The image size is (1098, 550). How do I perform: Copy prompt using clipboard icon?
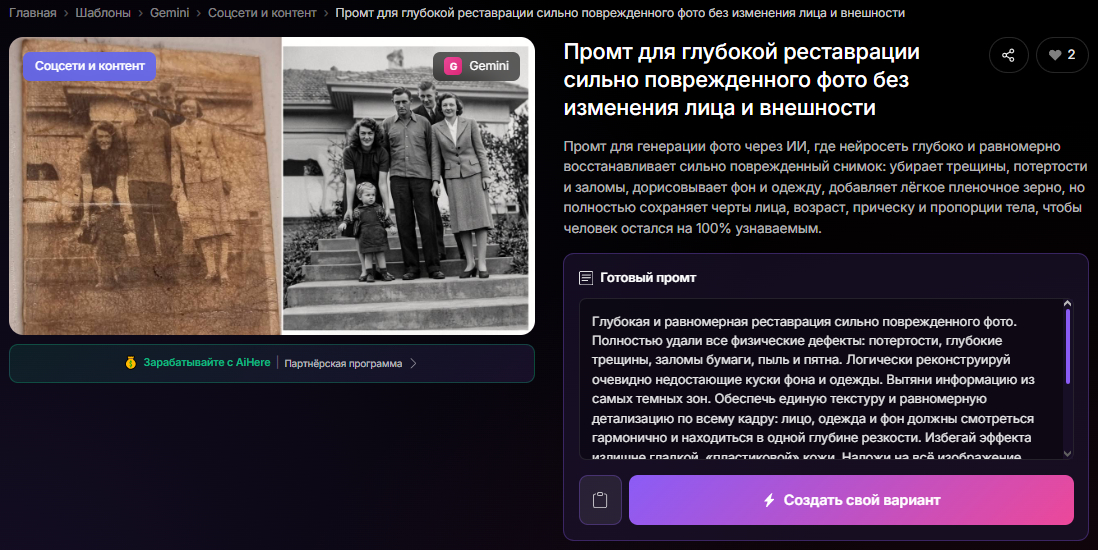coord(600,500)
